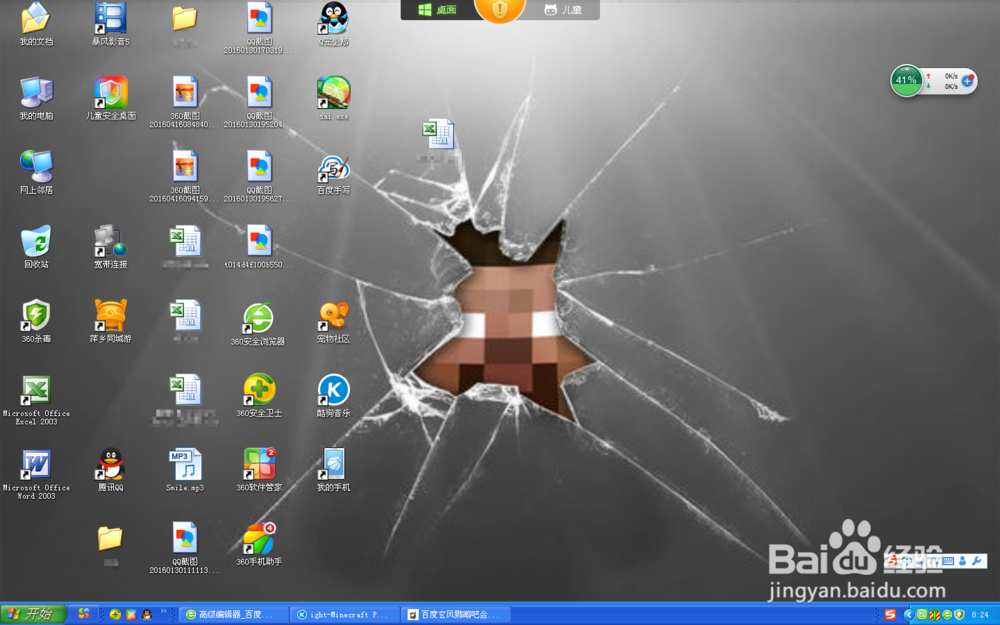Image resolution: width=1000 pixels, height=625 pixels.
Task: Toggle 中 Chinese/English mode on IME bar
Action: pyautogui.click(x=906, y=561)
